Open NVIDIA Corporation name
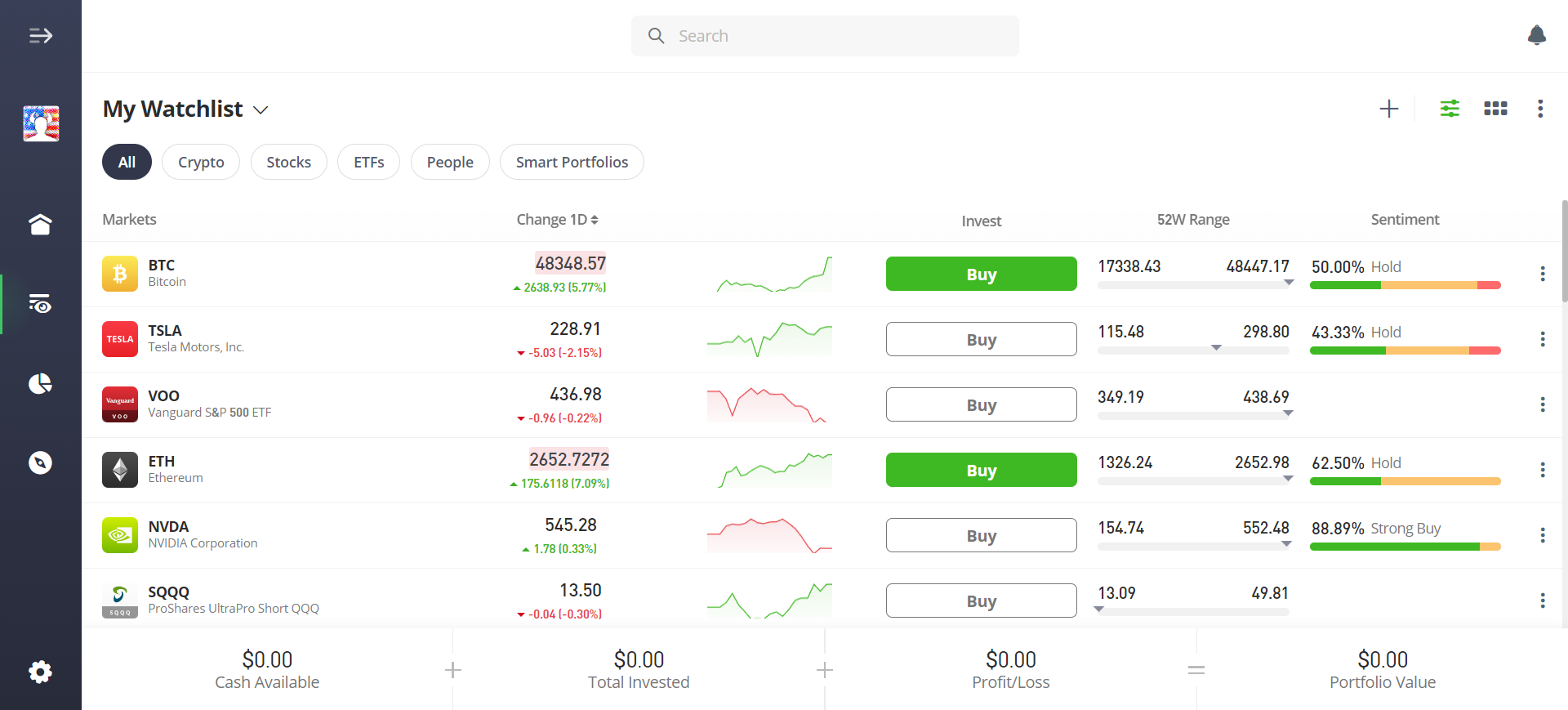 point(203,543)
